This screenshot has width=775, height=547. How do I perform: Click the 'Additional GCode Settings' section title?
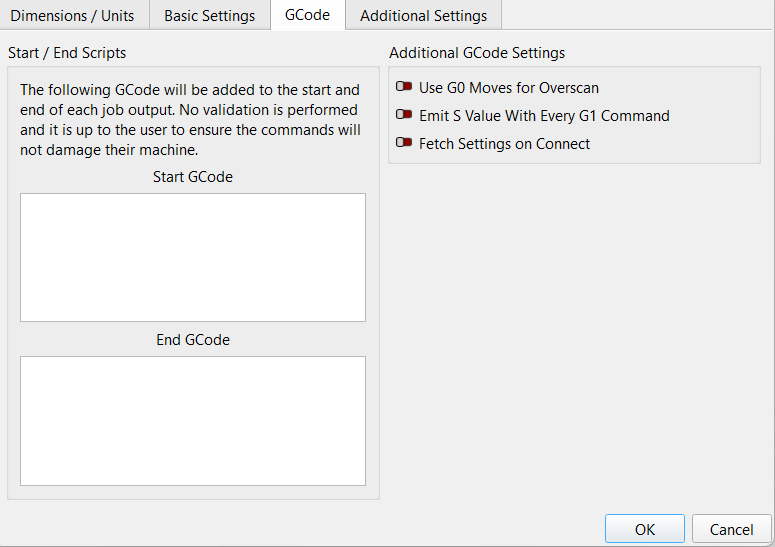(477, 52)
